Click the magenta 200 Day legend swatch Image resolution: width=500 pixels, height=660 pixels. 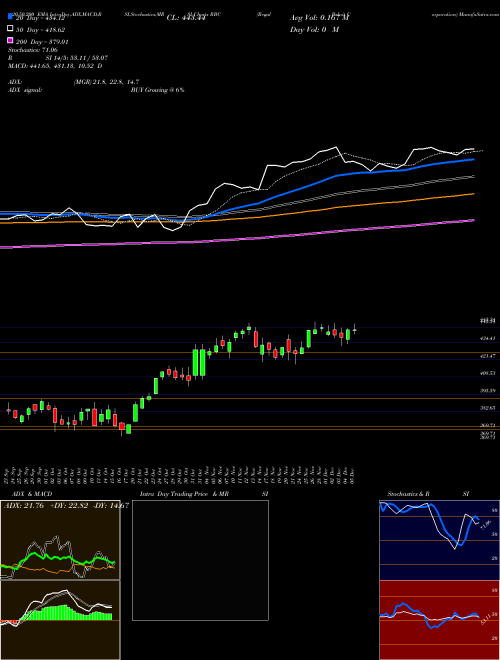10,41
